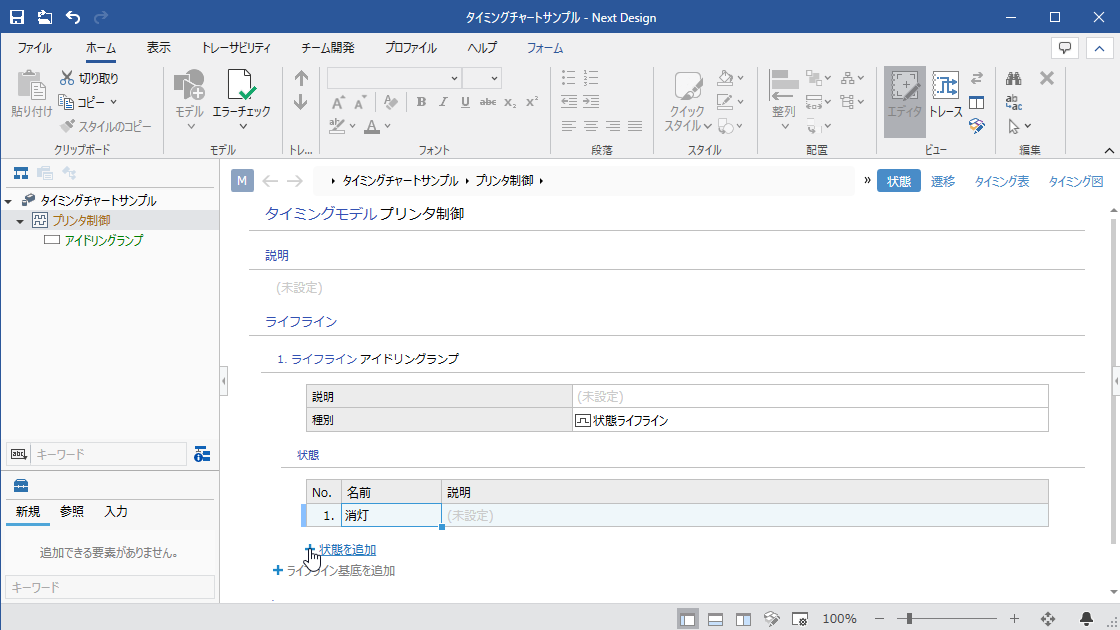Click the copy icon labeled コピー
This screenshot has height=630, width=1120.
tap(66, 102)
